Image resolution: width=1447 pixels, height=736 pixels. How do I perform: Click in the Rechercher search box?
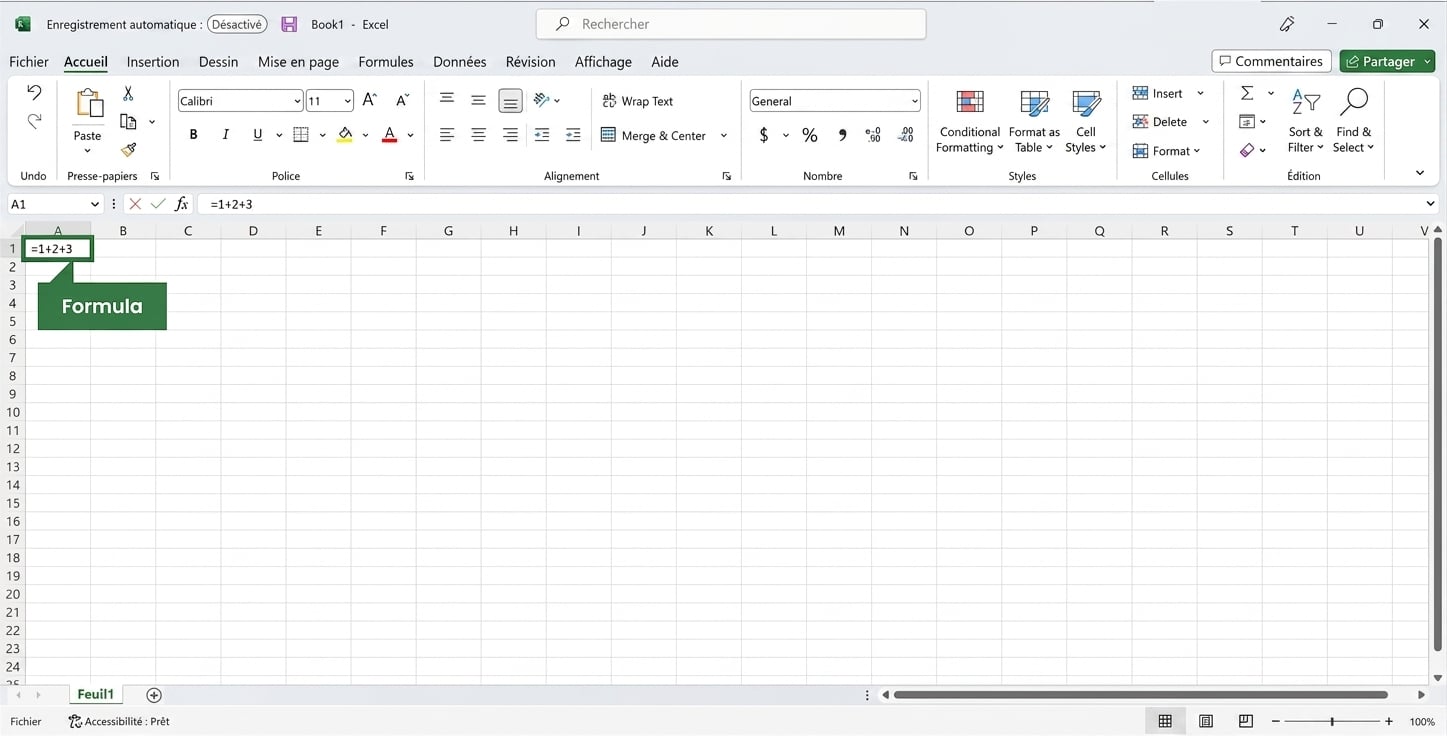point(731,24)
